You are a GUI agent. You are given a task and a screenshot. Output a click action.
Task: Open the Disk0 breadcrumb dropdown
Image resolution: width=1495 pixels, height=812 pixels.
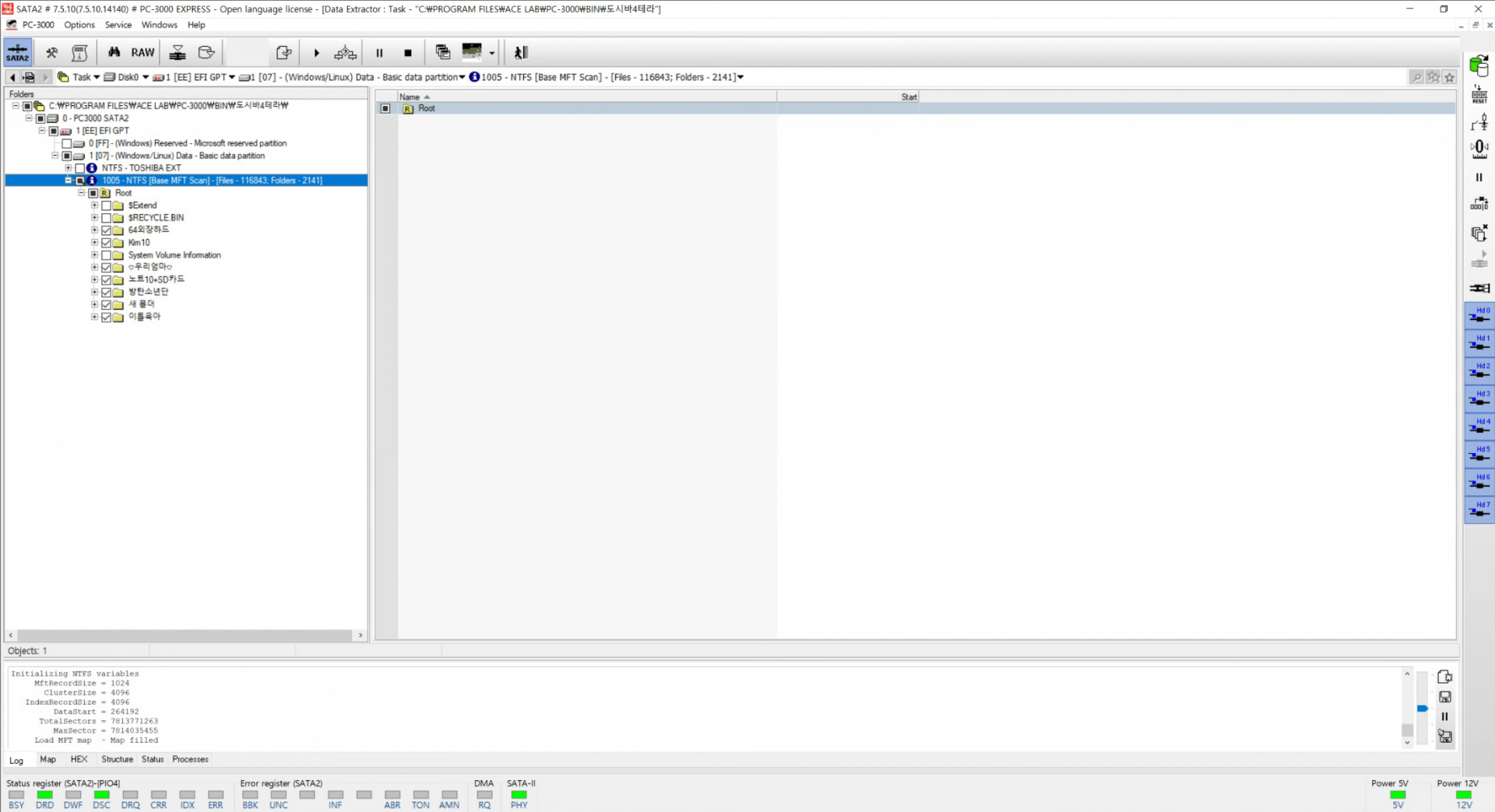(146, 77)
